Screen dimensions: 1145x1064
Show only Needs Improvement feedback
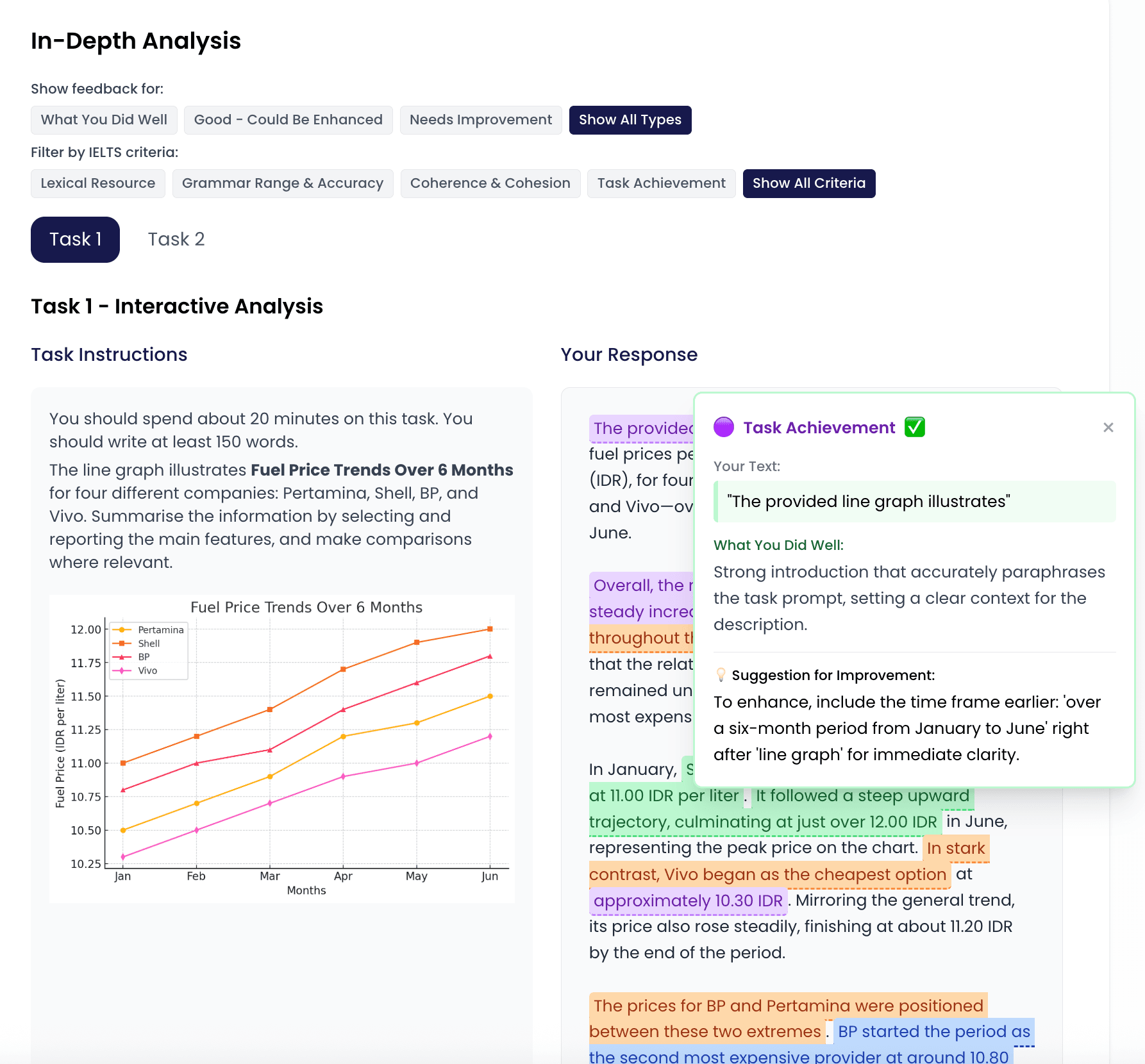point(481,120)
